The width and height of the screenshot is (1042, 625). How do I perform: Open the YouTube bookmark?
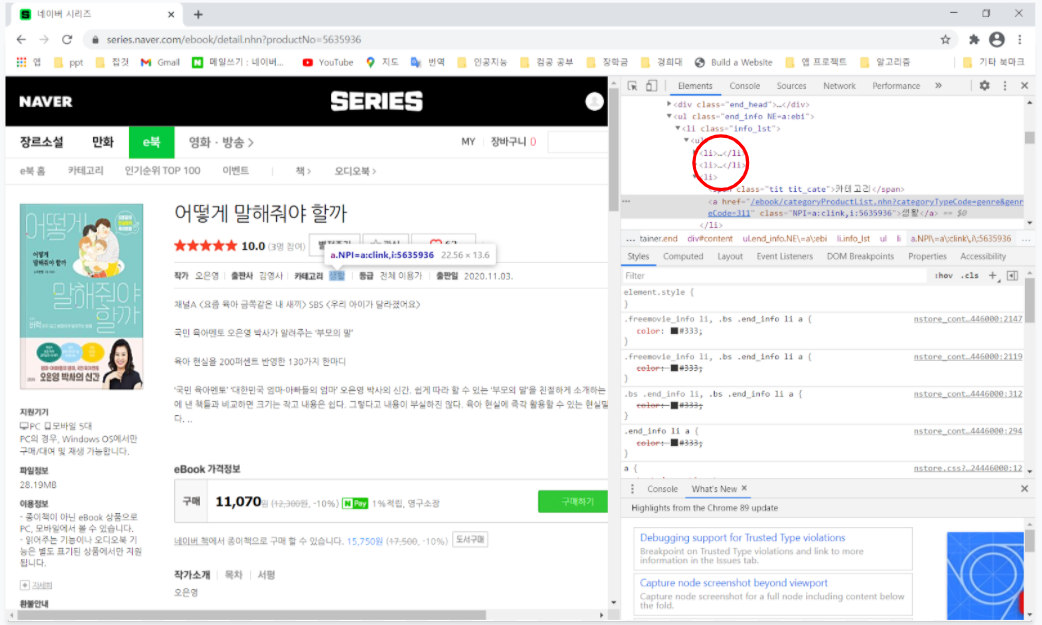pyautogui.click(x=328, y=62)
